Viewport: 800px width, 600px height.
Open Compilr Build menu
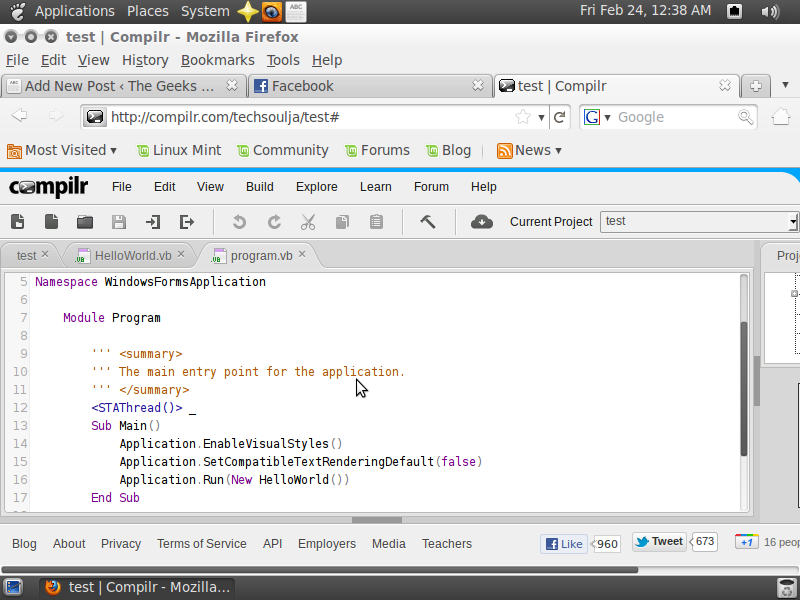tap(260, 187)
